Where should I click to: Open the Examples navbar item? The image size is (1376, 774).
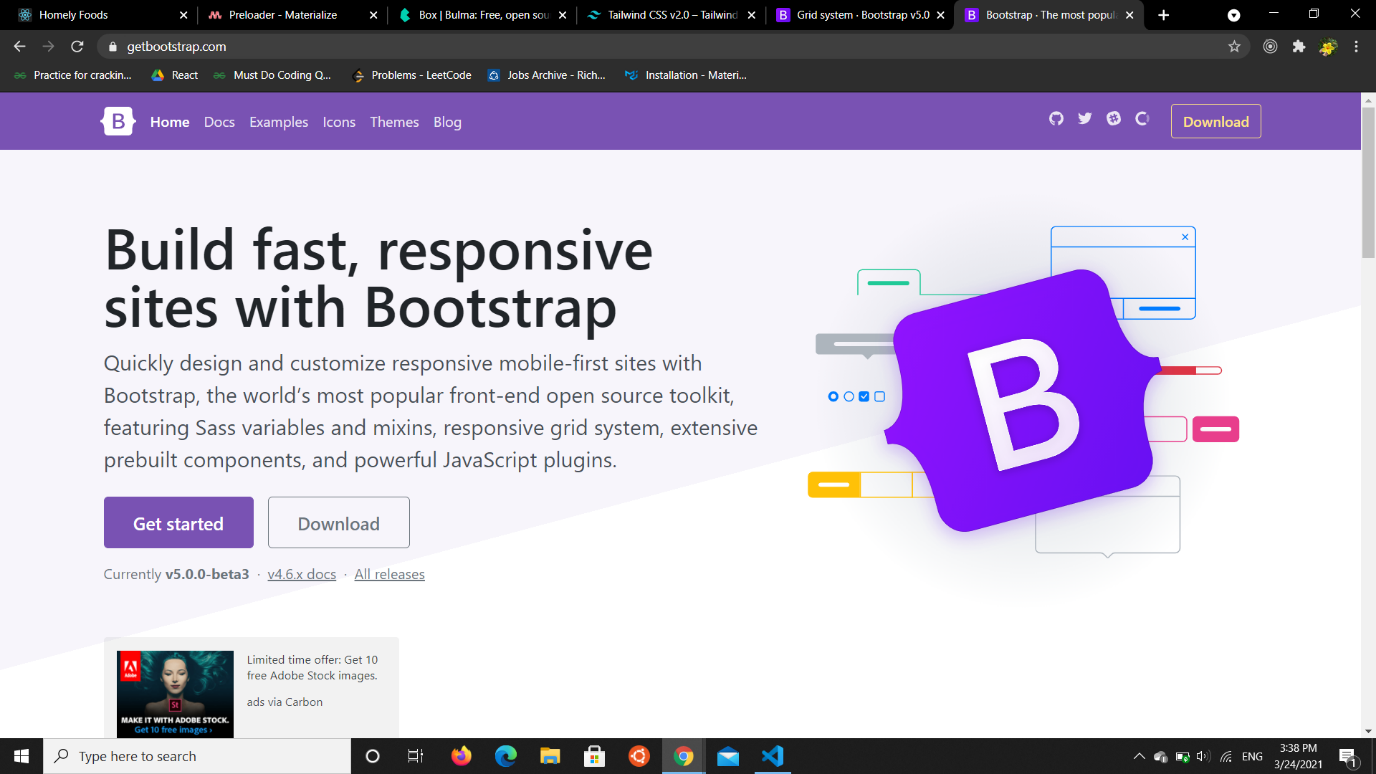(x=279, y=122)
